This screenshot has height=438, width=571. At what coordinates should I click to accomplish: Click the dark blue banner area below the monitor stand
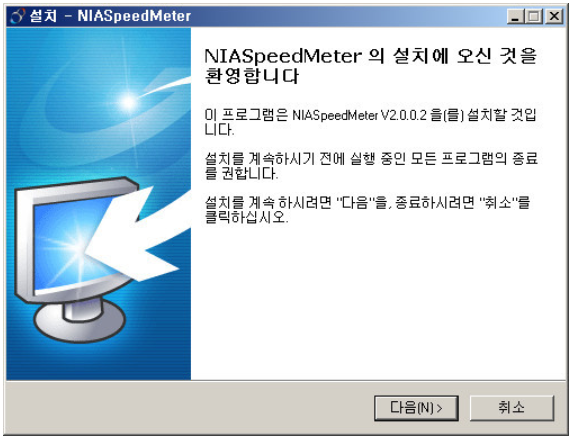pos(98,362)
